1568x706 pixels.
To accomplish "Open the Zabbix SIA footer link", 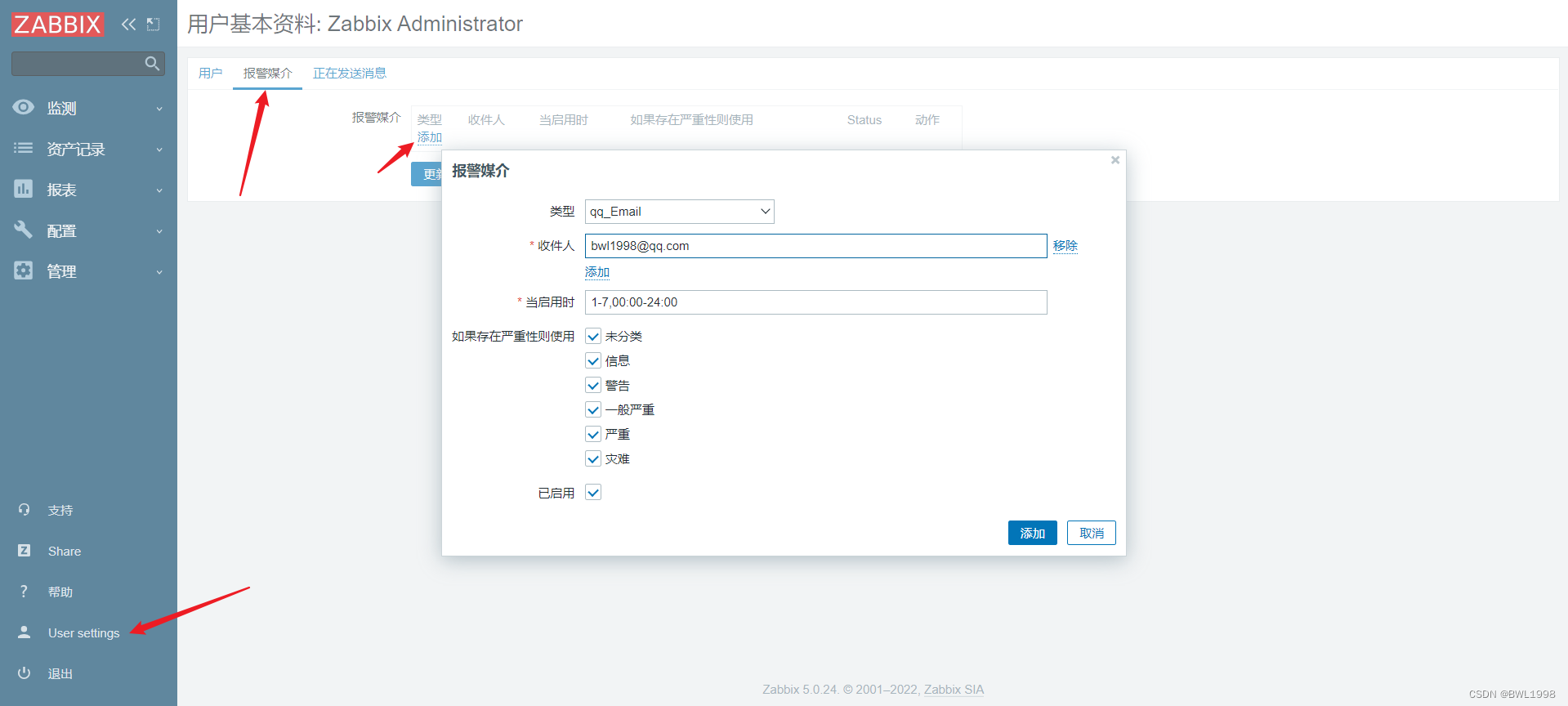I will coord(954,690).
